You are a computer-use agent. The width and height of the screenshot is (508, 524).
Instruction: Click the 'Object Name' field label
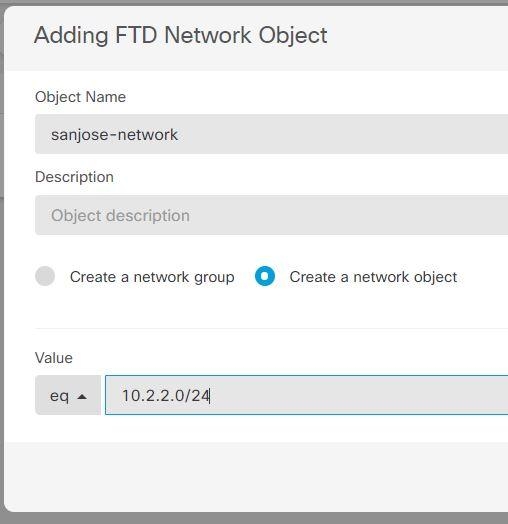pyautogui.click(x=81, y=97)
